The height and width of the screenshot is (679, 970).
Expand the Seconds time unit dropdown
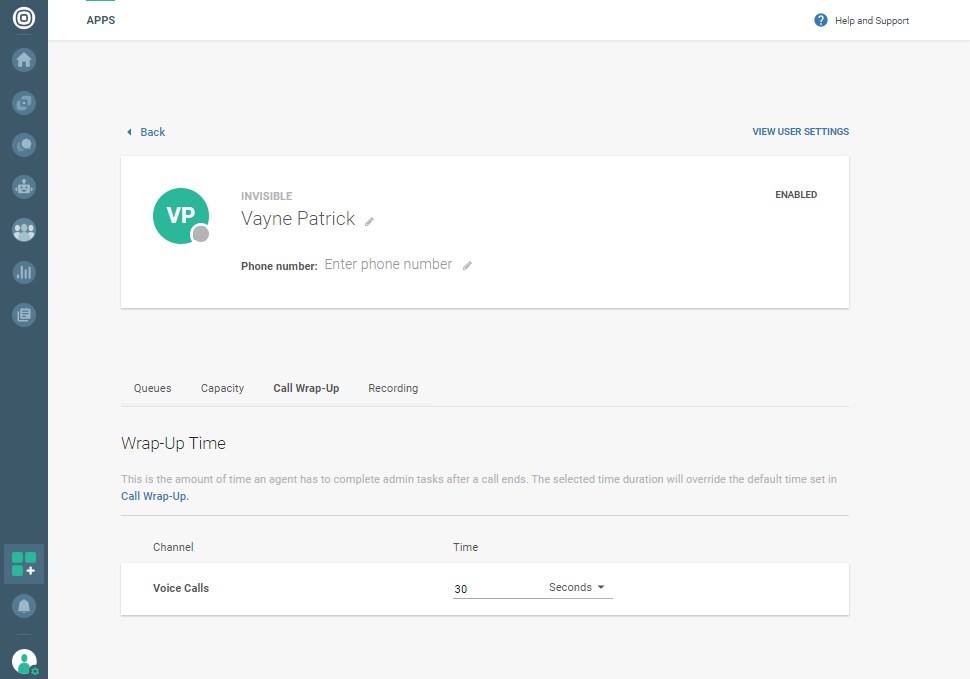pyautogui.click(x=579, y=588)
